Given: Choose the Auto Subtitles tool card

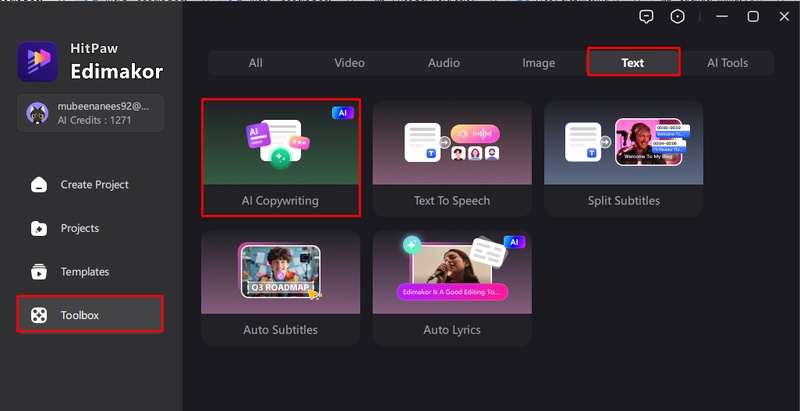Looking at the screenshot, I should point(281,287).
